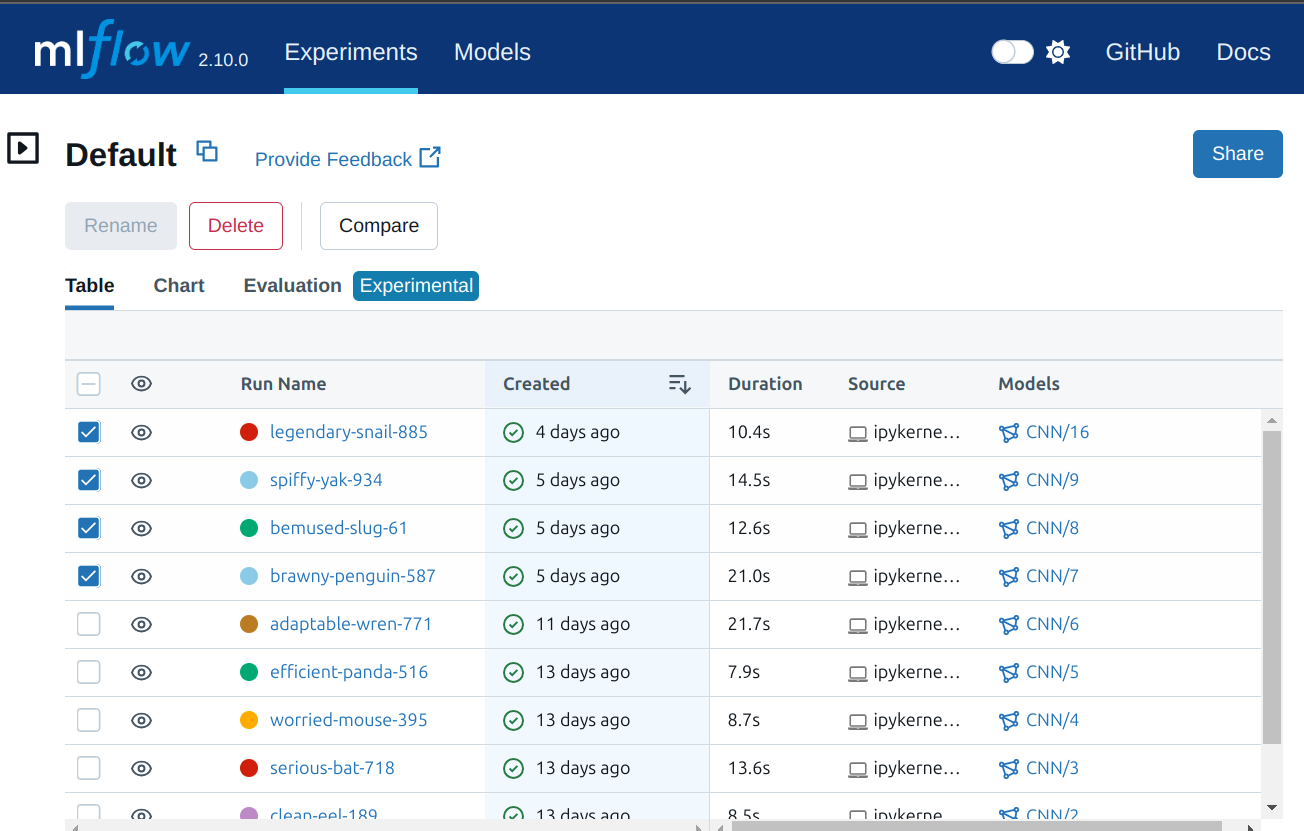Click the Compare button
This screenshot has height=831, width=1304.
coord(378,226)
